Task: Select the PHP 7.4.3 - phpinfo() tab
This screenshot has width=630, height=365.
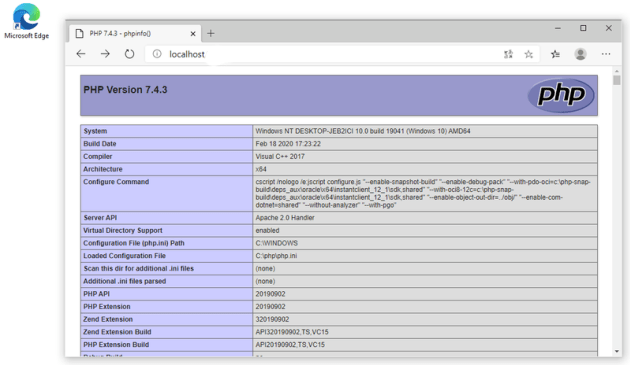Action: [135, 34]
